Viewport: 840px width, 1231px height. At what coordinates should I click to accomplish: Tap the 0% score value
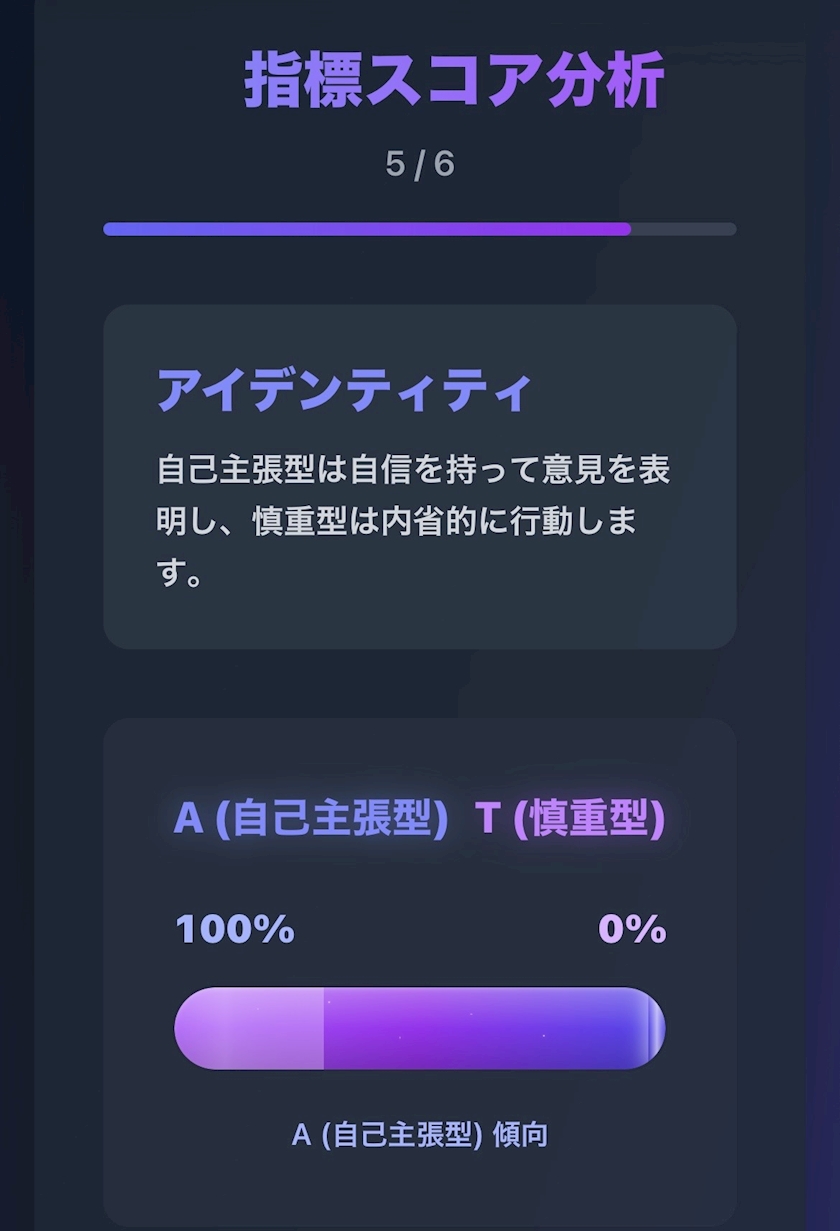coord(632,929)
